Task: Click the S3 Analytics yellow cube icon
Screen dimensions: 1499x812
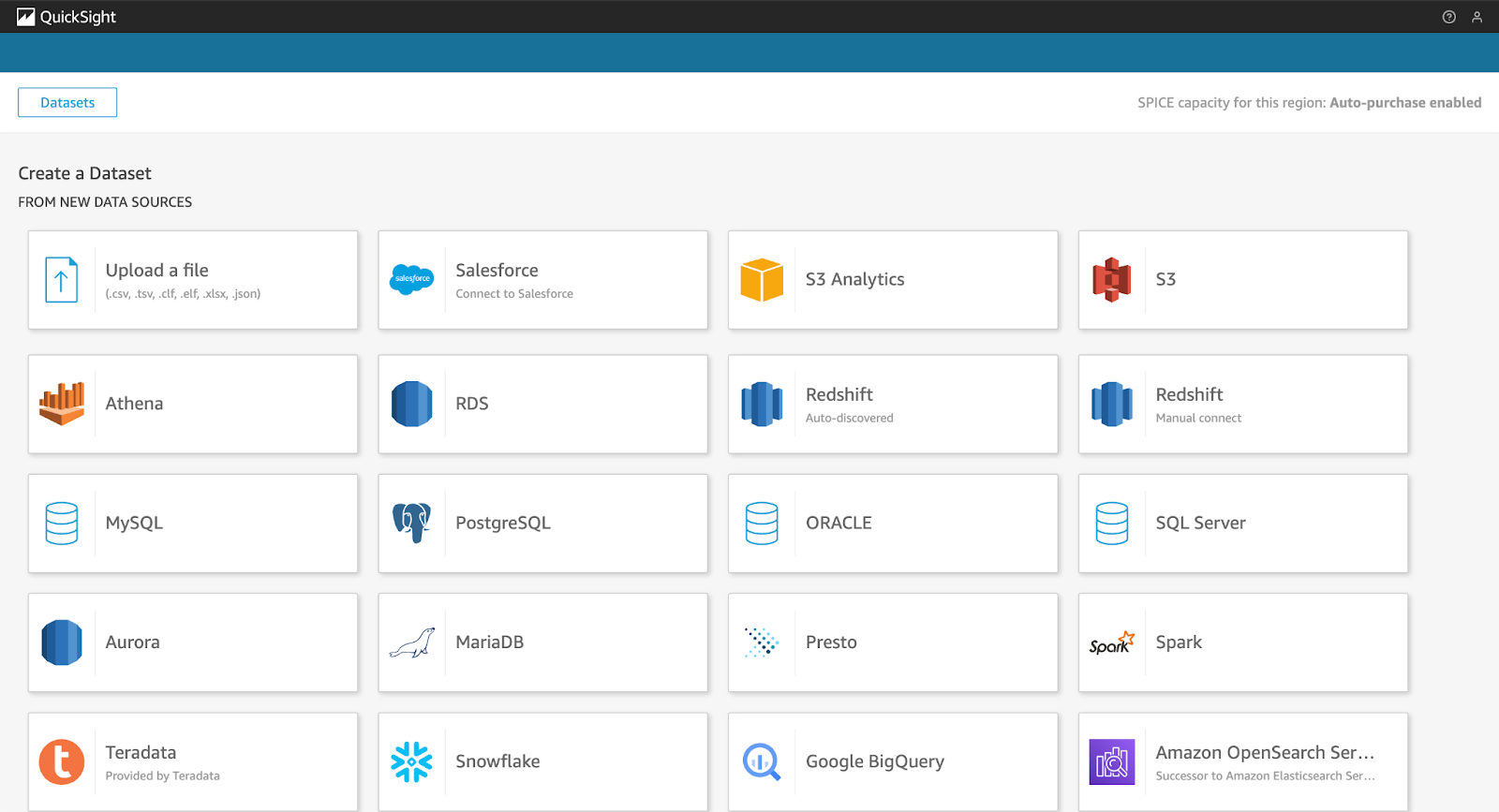Action: pos(762,280)
